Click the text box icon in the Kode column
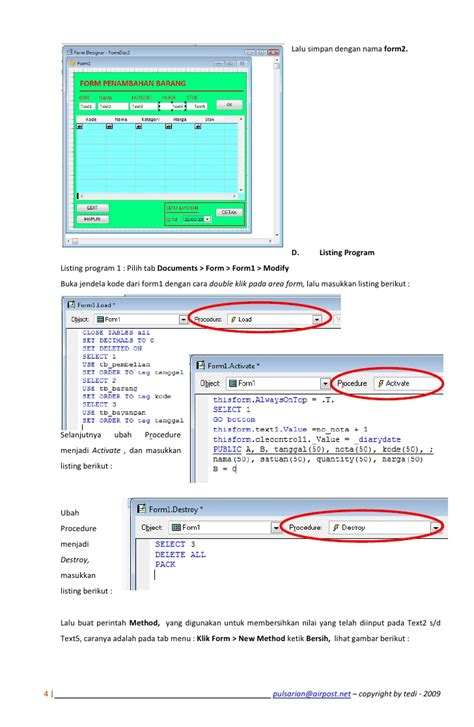474x727 pixels. [80, 126]
